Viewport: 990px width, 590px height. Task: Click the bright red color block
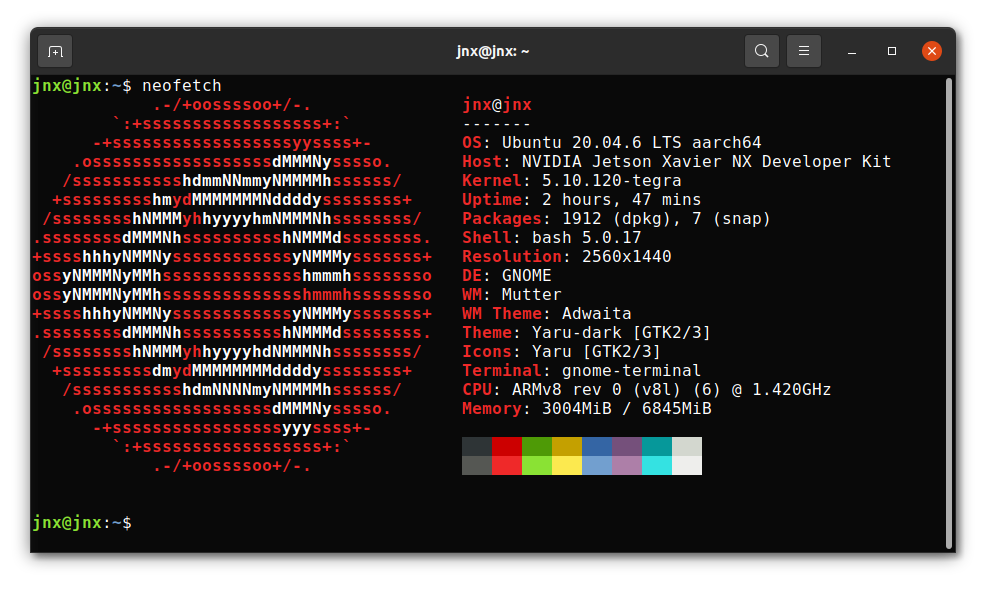(507, 466)
